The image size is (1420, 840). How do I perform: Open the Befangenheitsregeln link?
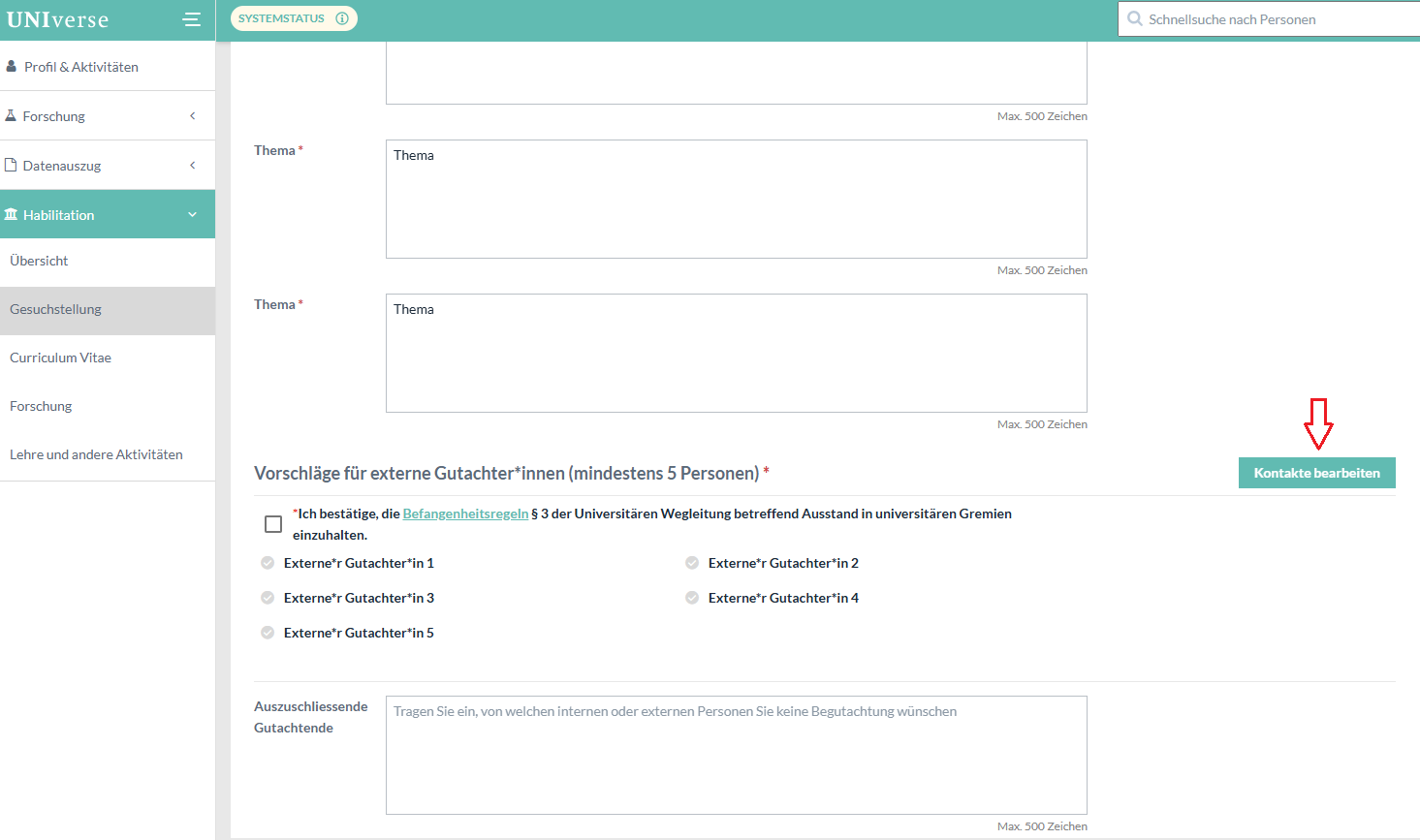point(465,513)
